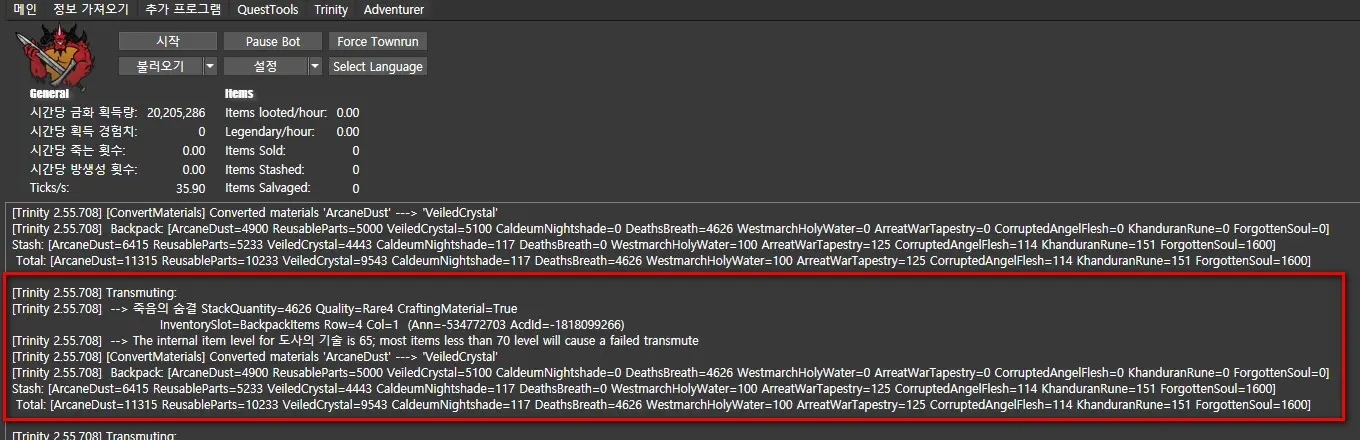
Task: Click the Ticks/s value 35.90
Action: click(190, 187)
